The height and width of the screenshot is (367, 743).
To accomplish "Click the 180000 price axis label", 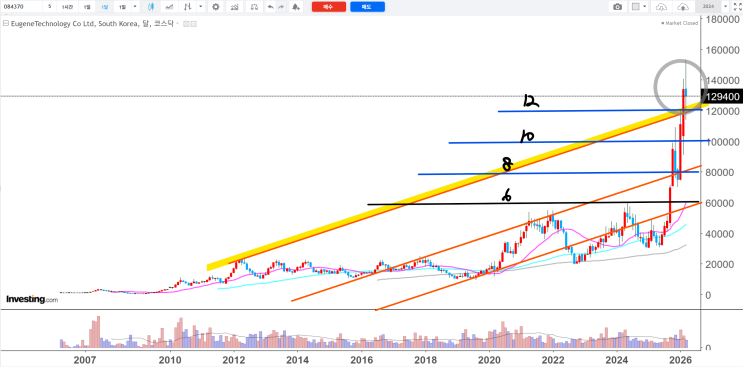I will point(723,19).
